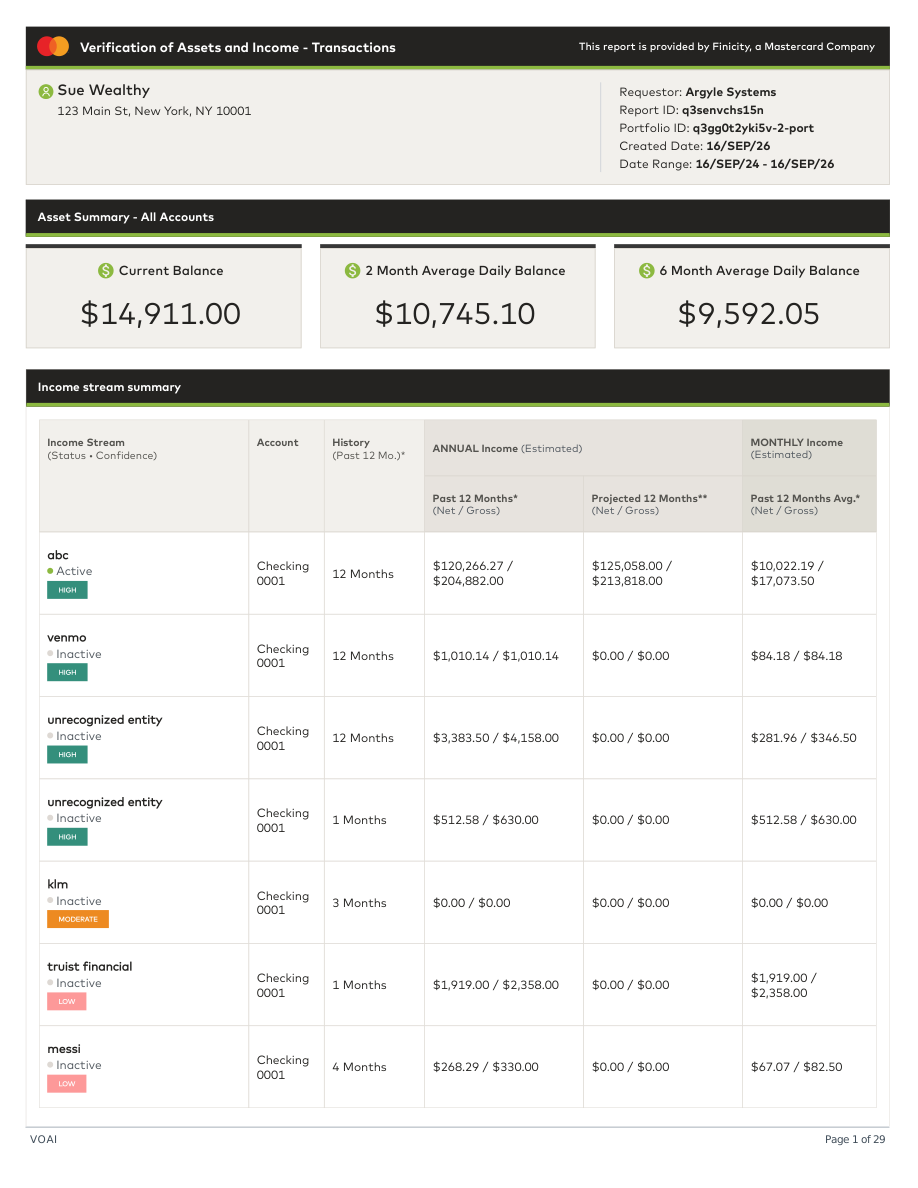Click the HIGH confidence badge under abc
918x1188 pixels.
[67, 590]
